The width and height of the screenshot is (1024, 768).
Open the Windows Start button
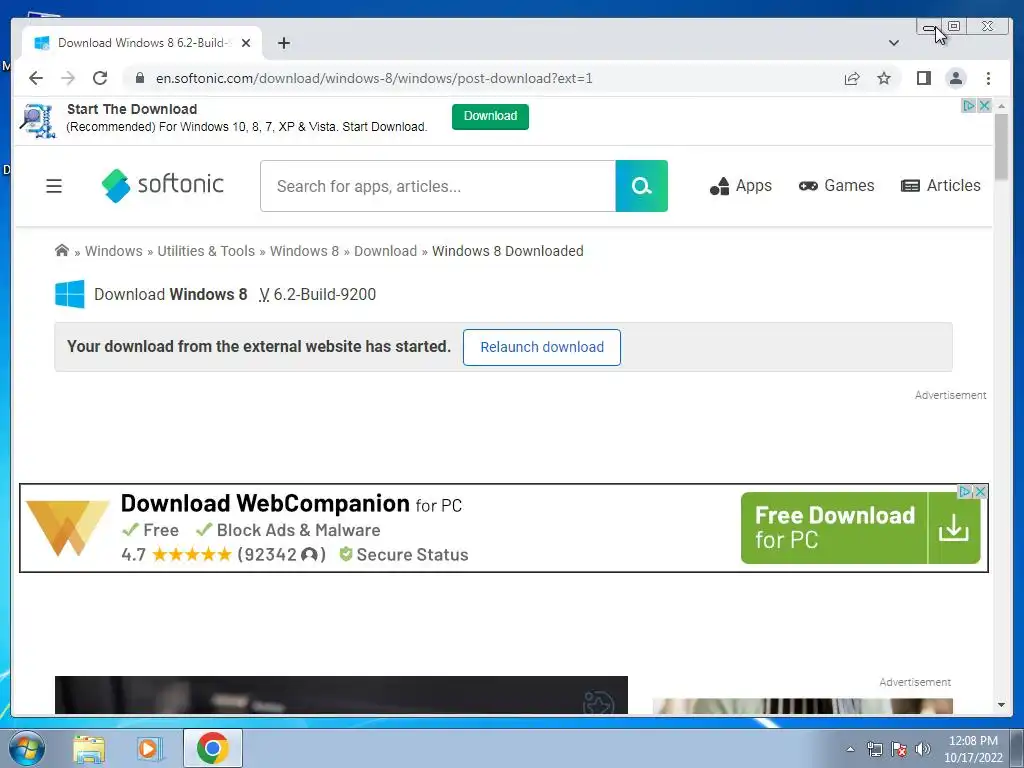click(27, 748)
